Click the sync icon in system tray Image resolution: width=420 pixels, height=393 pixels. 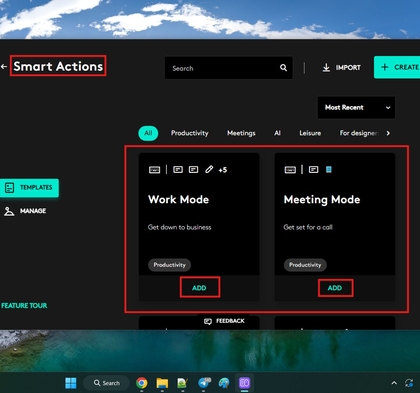pos(409,383)
